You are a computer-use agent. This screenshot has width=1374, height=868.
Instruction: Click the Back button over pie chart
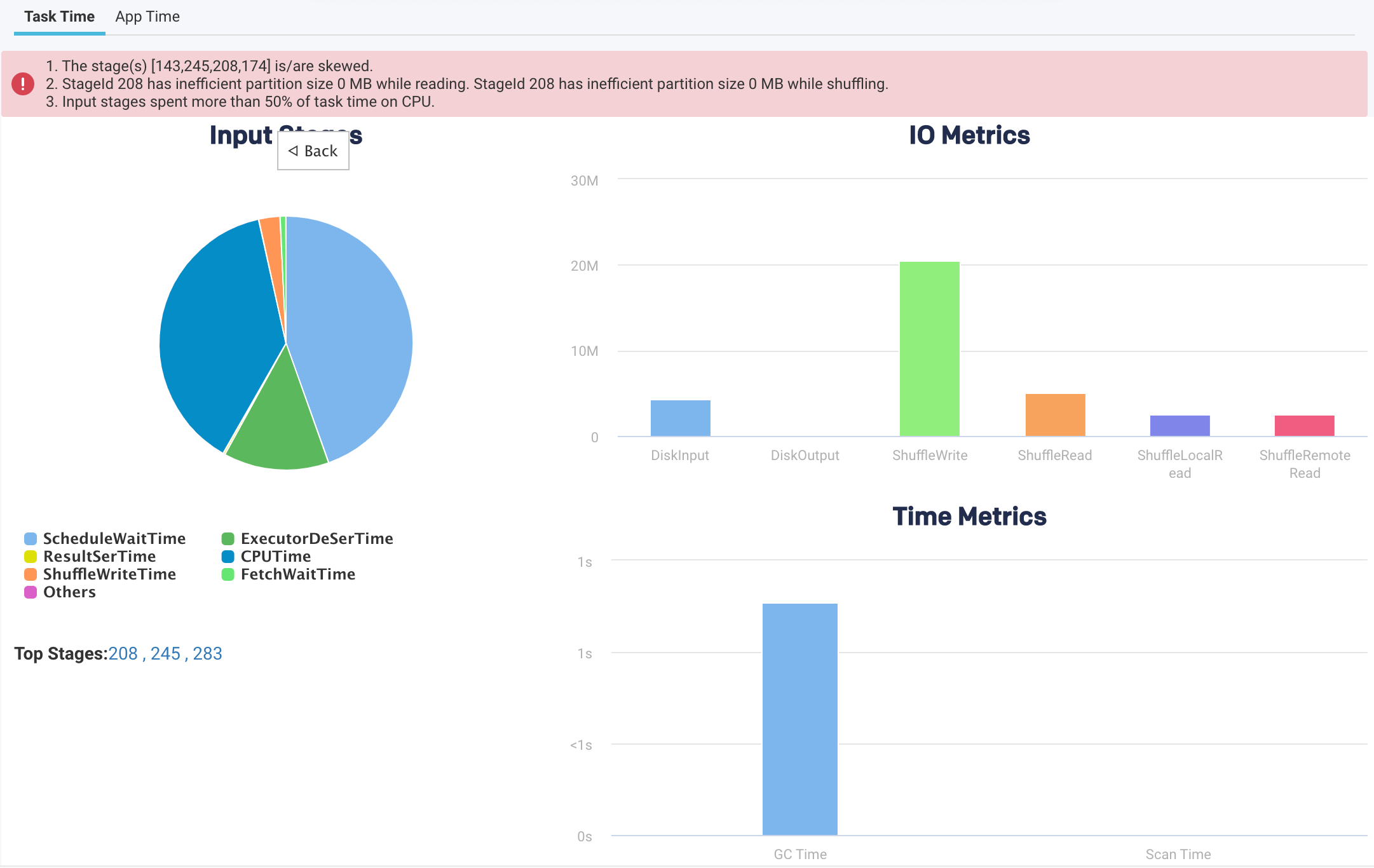pyautogui.click(x=313, y=151)
